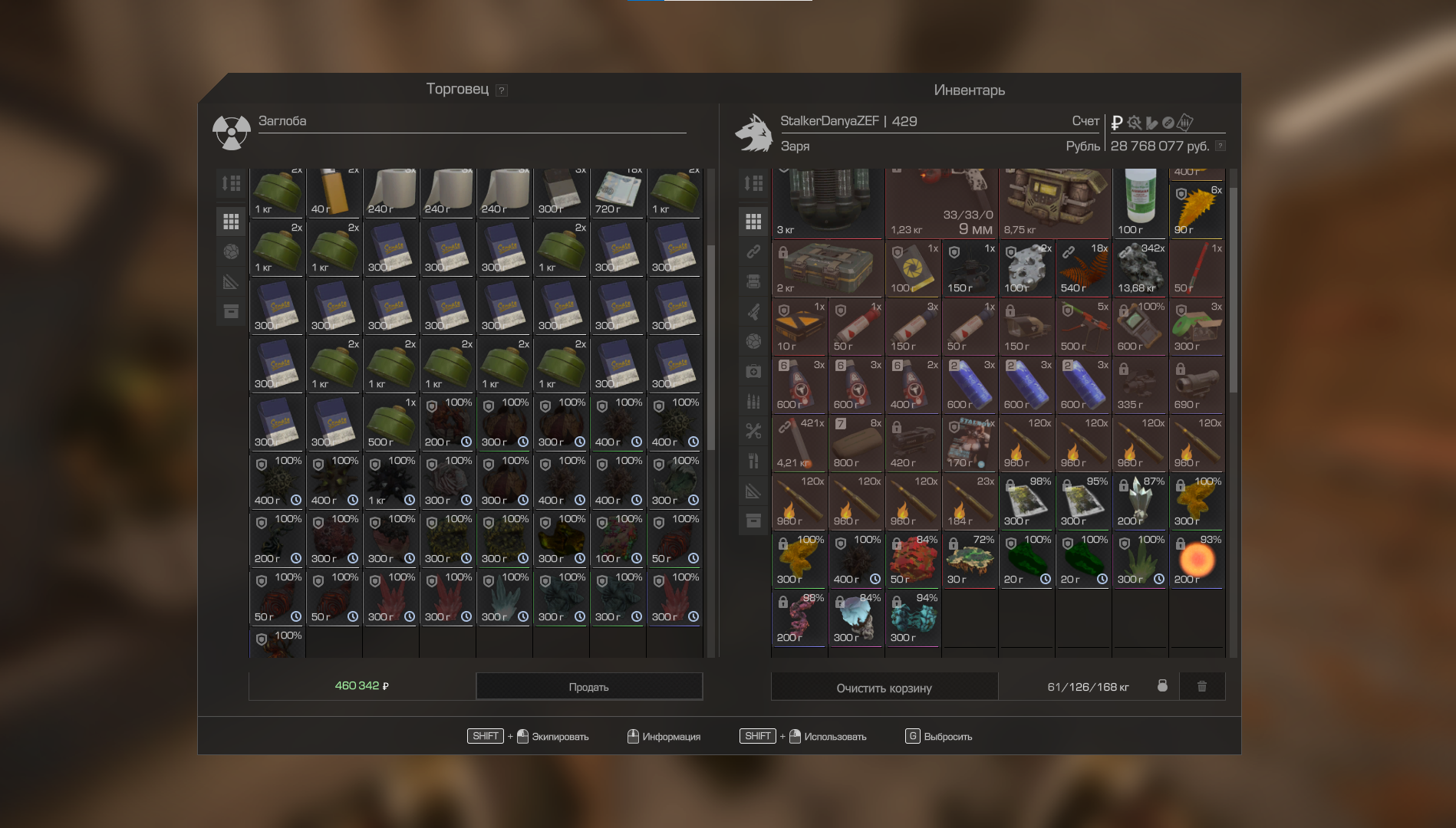The width and height of the screenshot is (1456, 828).
Task: Select the 342x rock stack 13,68 кг
Action: coord(1140,269)
